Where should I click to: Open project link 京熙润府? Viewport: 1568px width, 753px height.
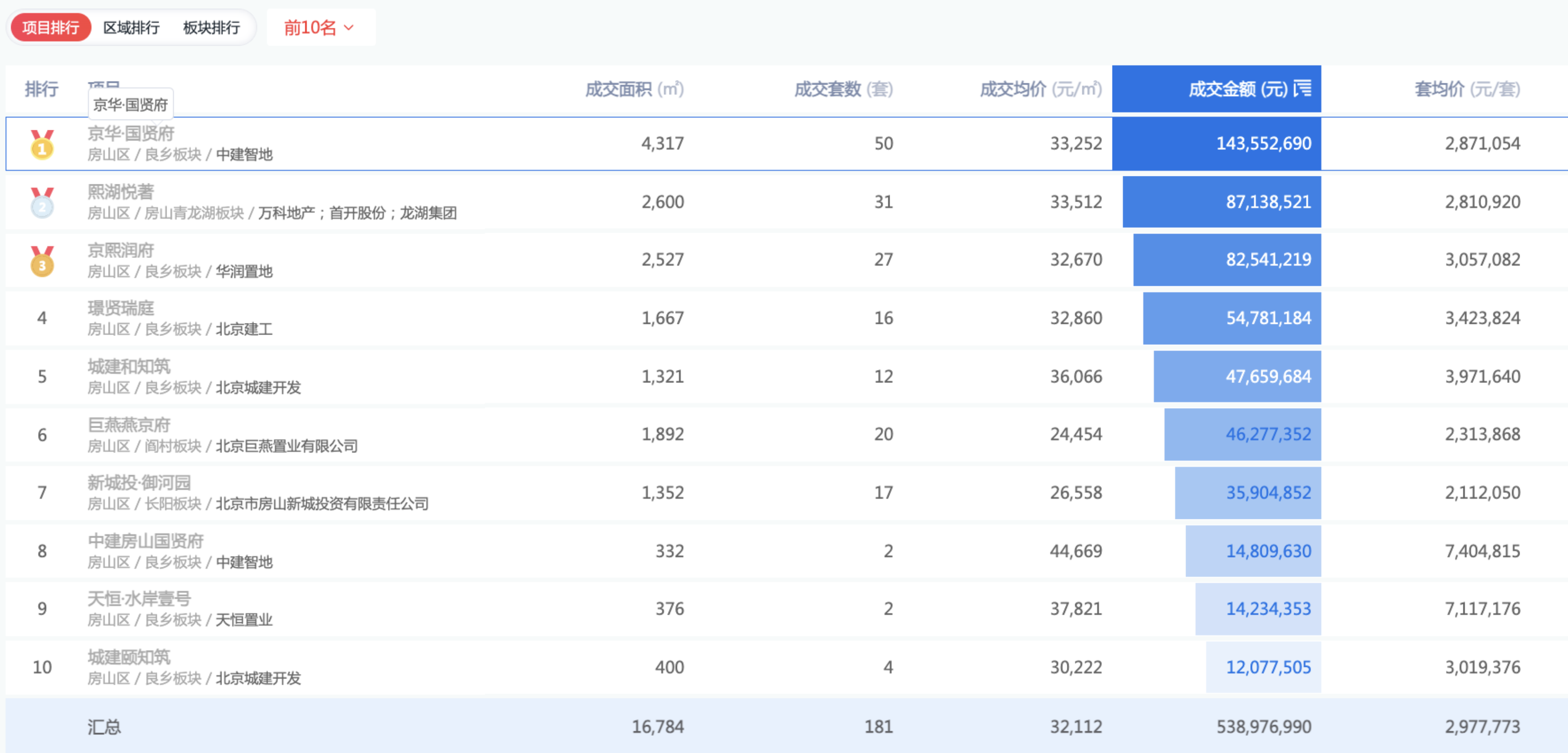[121, 250]
